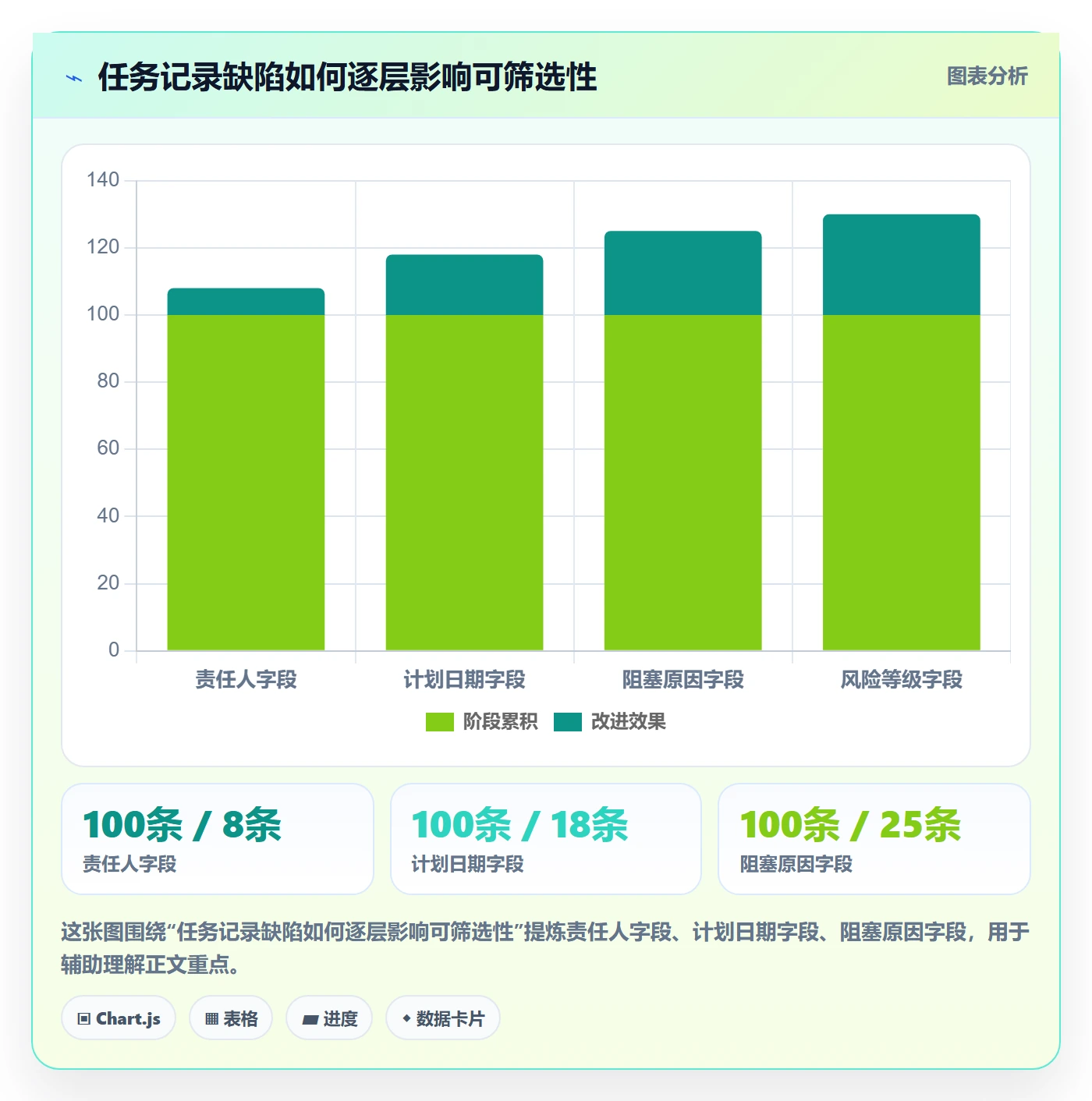Image resolution: width=1092 pixels, height=1101 pixels.
Task: Select the 进度 tag chip
Action: [x=329, y=1018]
